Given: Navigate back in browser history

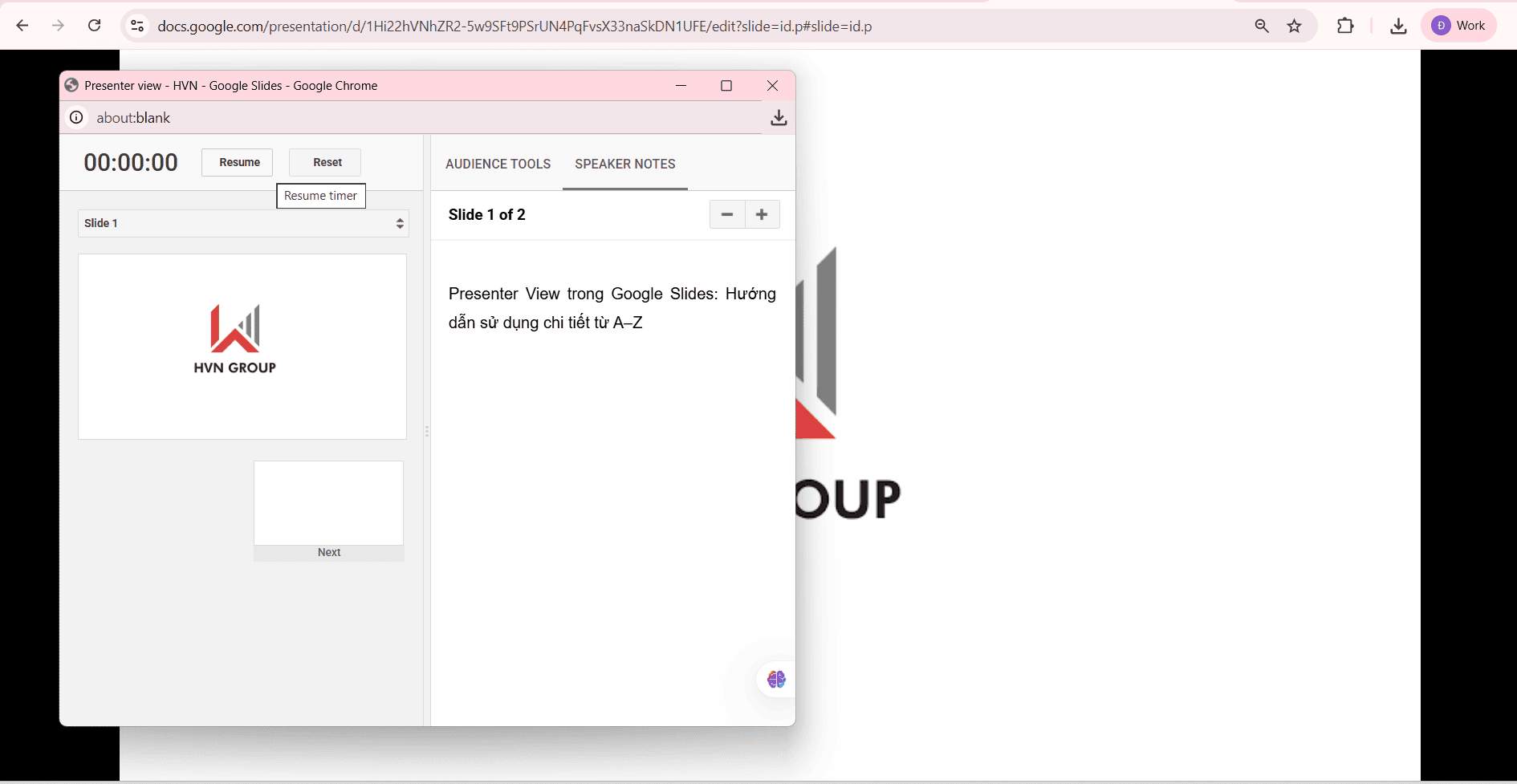Looking at the screenshot, I should pos(22,25).
